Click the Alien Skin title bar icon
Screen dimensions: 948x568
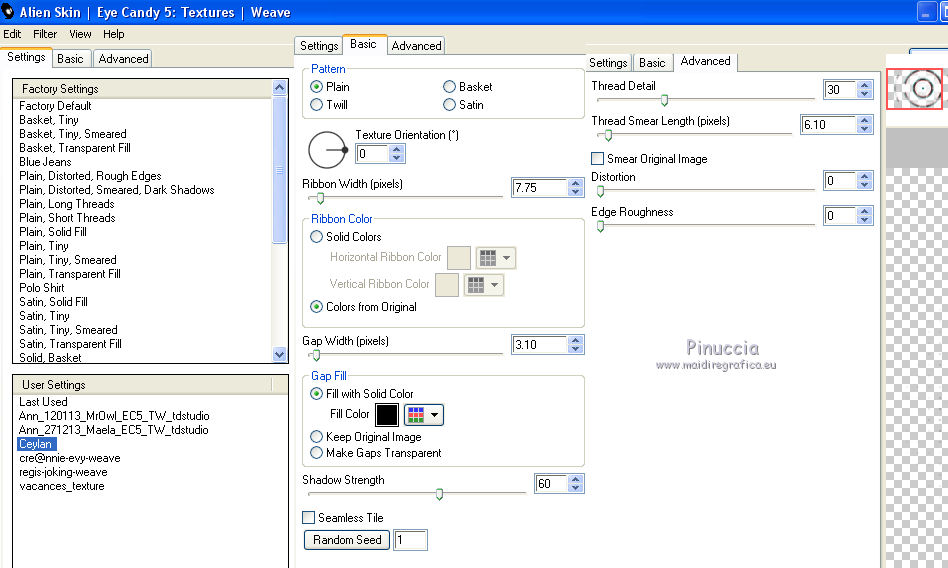coord(11,12)
